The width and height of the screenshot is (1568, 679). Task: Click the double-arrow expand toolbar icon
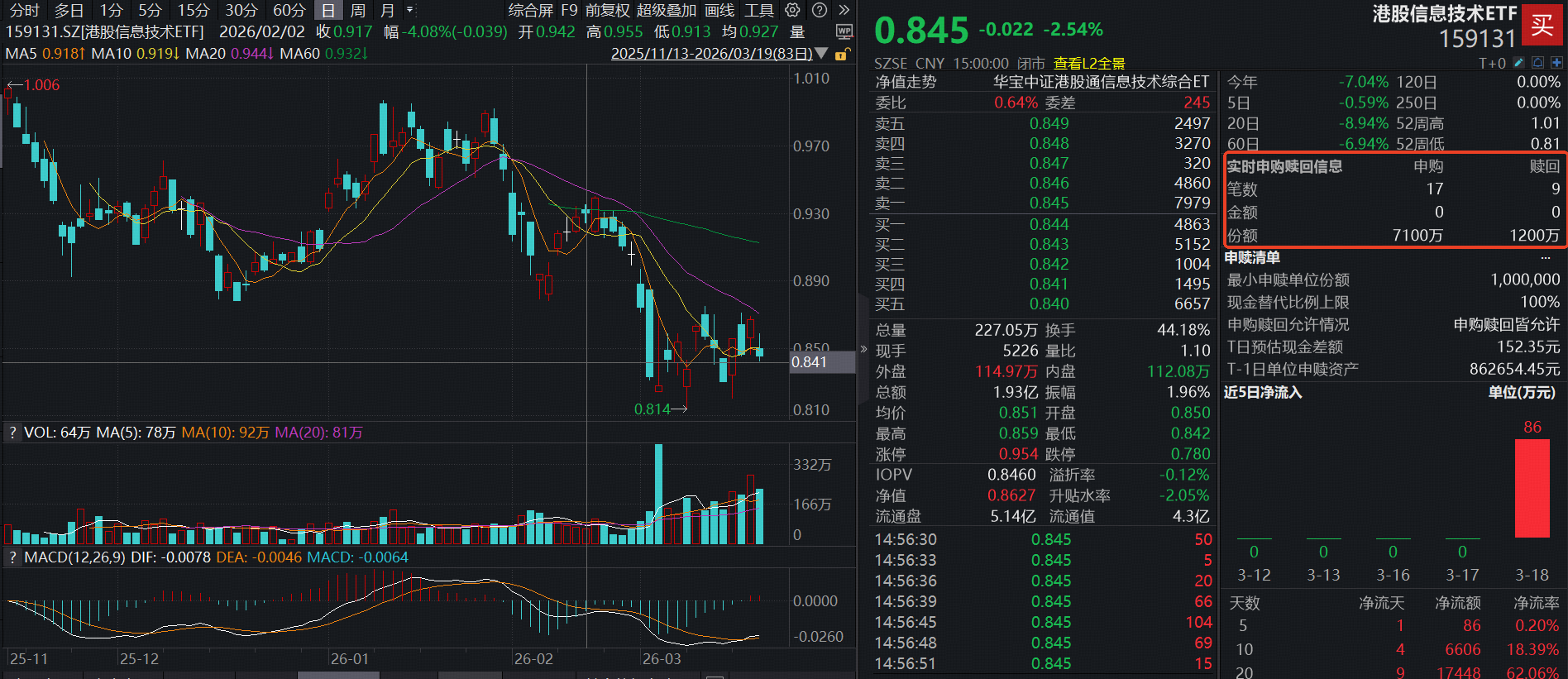844,10
